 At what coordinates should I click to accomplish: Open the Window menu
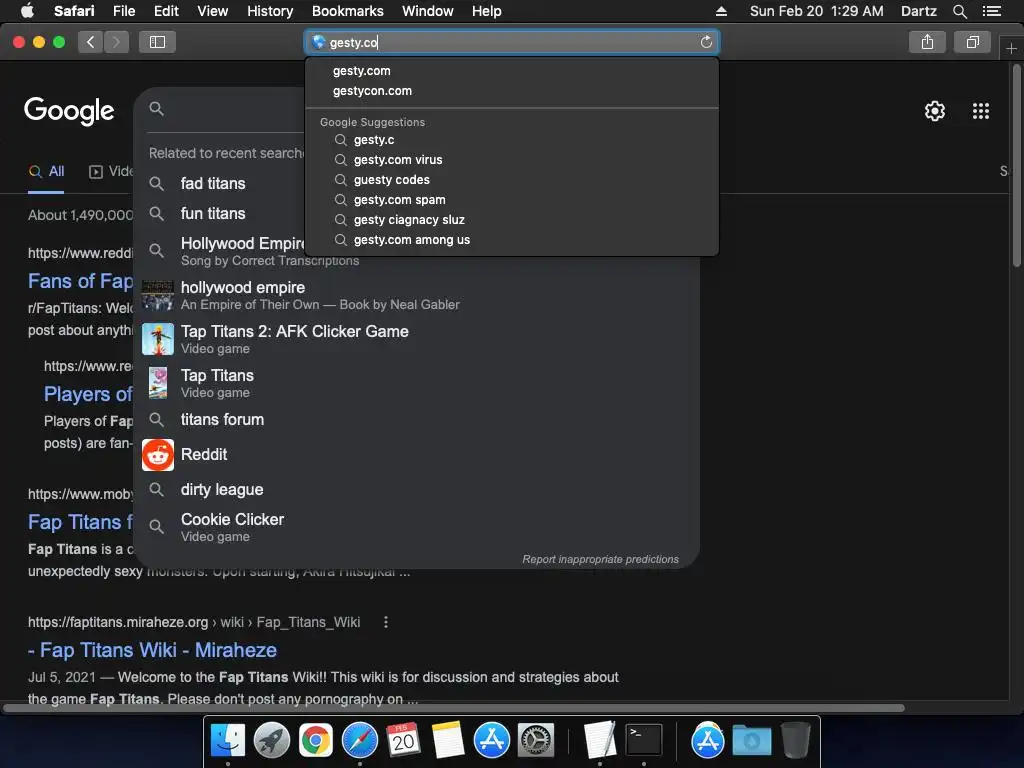pos(428,11)
